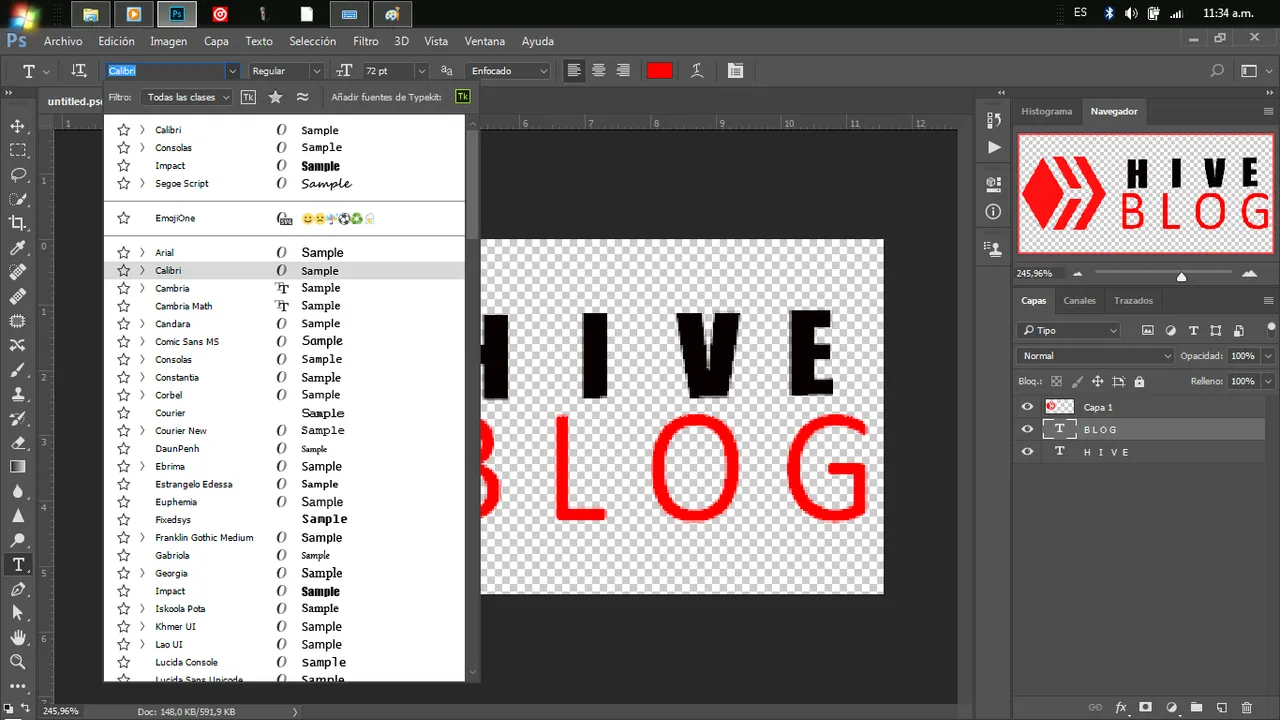Open the Texto menu
The height and width of the screenshot is (720, 1280).
[259, 41]
